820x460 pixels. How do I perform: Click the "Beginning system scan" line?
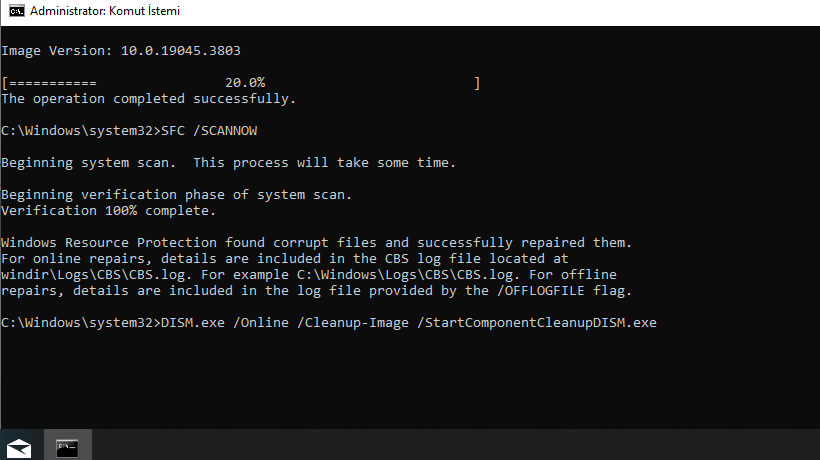click(228, 163)
